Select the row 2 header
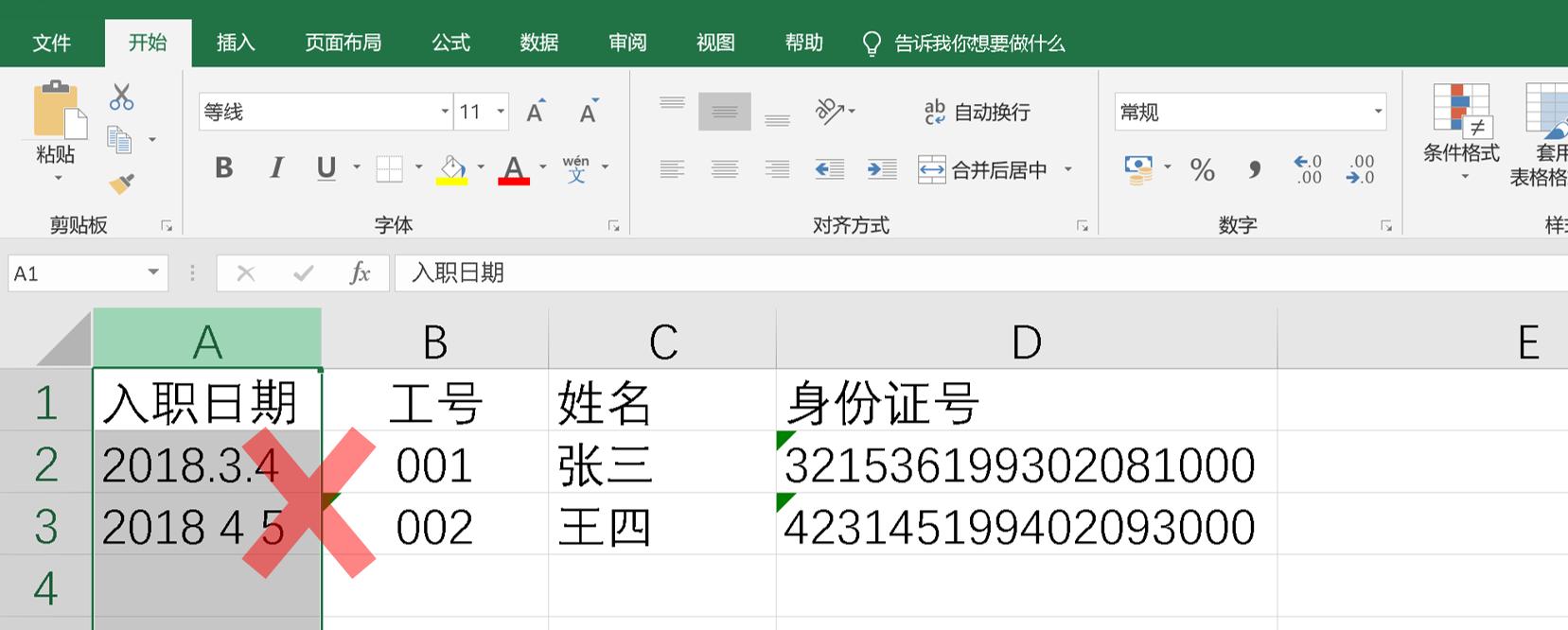This screenshot has width=1568, height=630. pyautogui.click(x=45, y=463)
